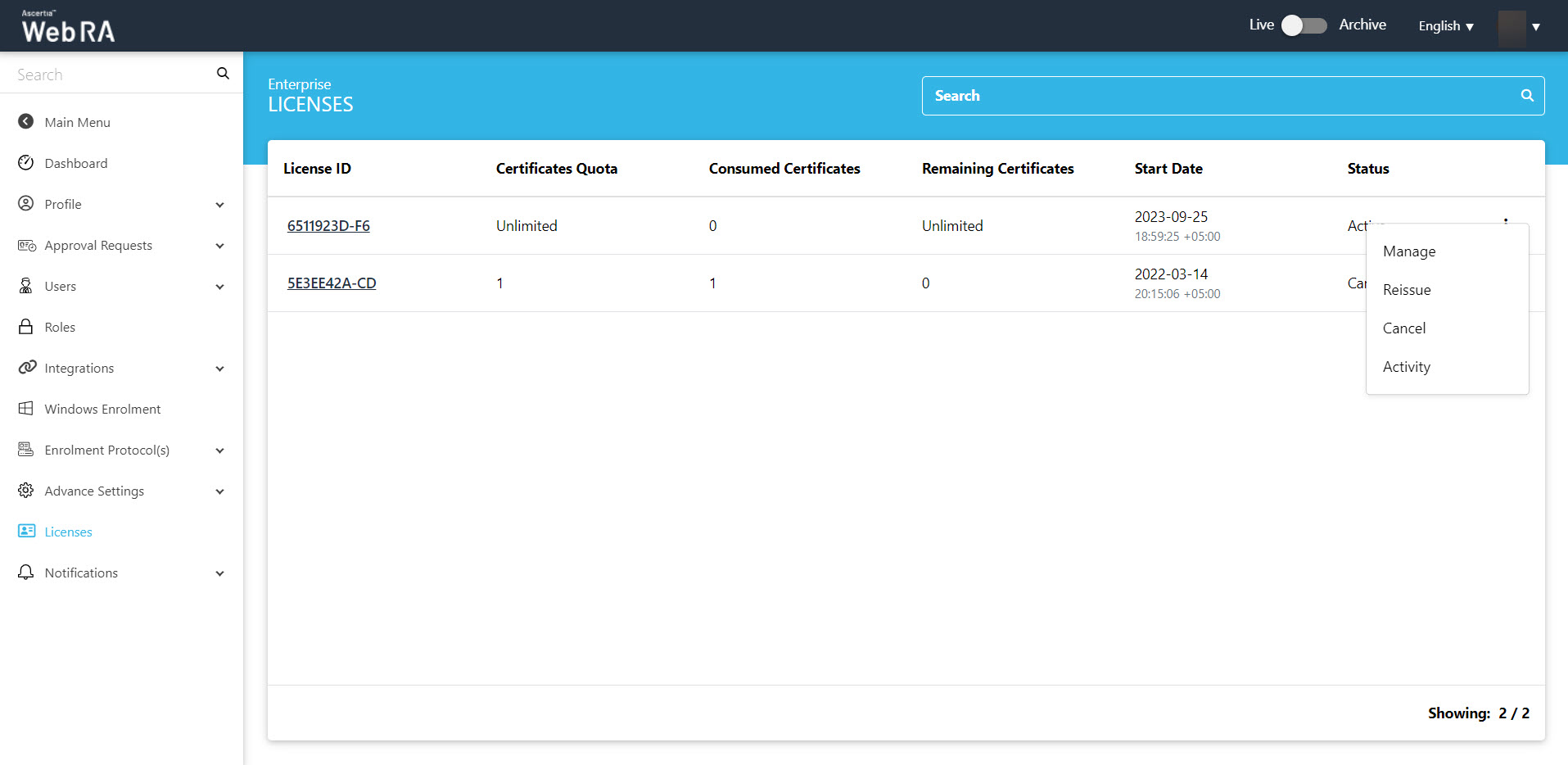Open the English language dropdown

[x=1445, y=26]
